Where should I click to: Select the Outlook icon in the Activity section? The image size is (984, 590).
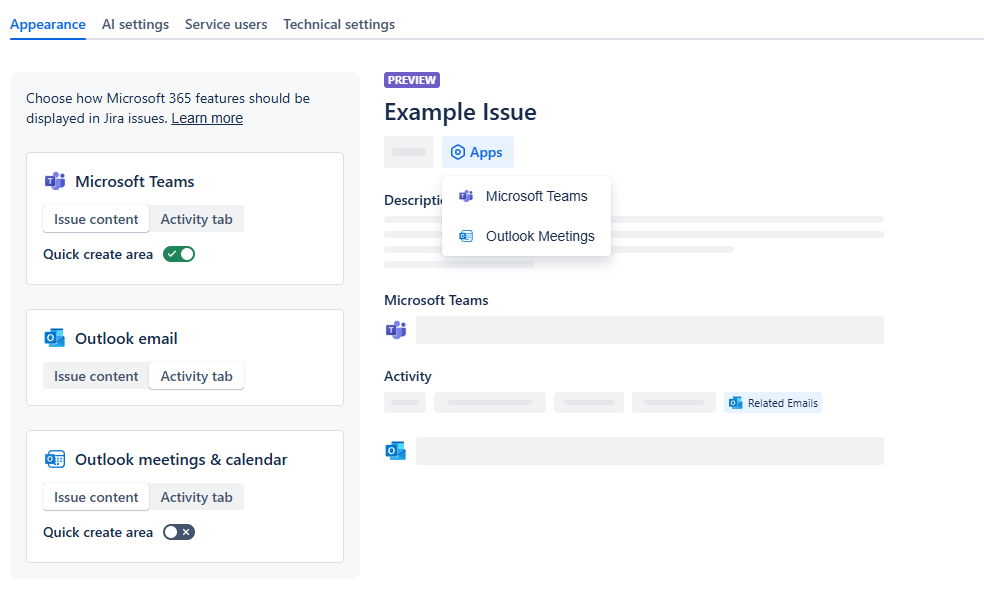396,450
